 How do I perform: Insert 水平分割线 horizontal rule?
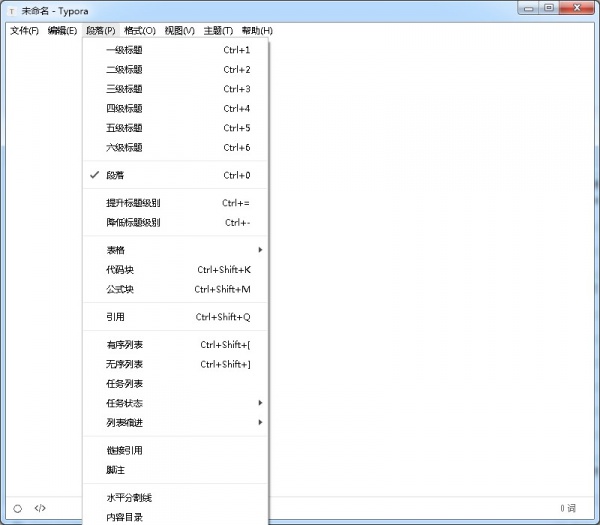(x=129, y=498)
